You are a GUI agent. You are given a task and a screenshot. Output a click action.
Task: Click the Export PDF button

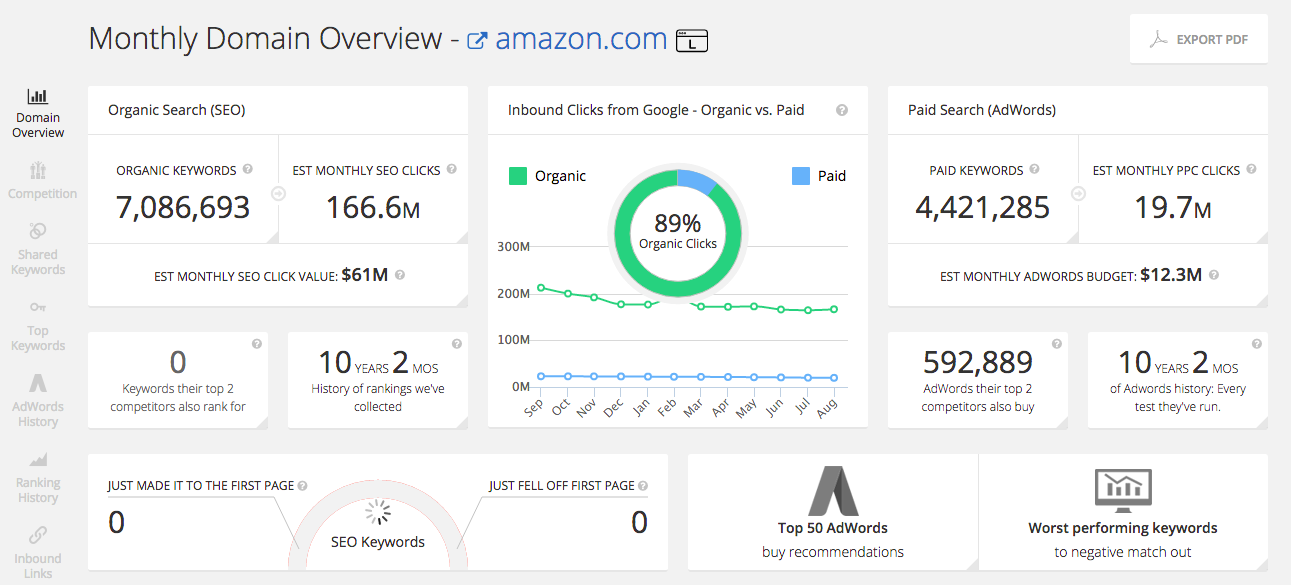(1198, 38)
